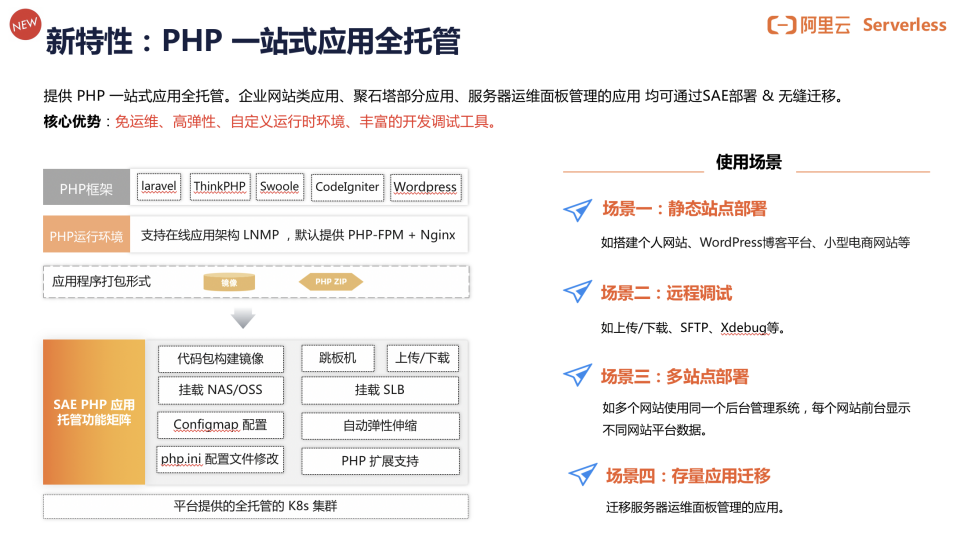Click the 场景三：多站点部署 heading

pyautogui.click(x=675, y=376)
